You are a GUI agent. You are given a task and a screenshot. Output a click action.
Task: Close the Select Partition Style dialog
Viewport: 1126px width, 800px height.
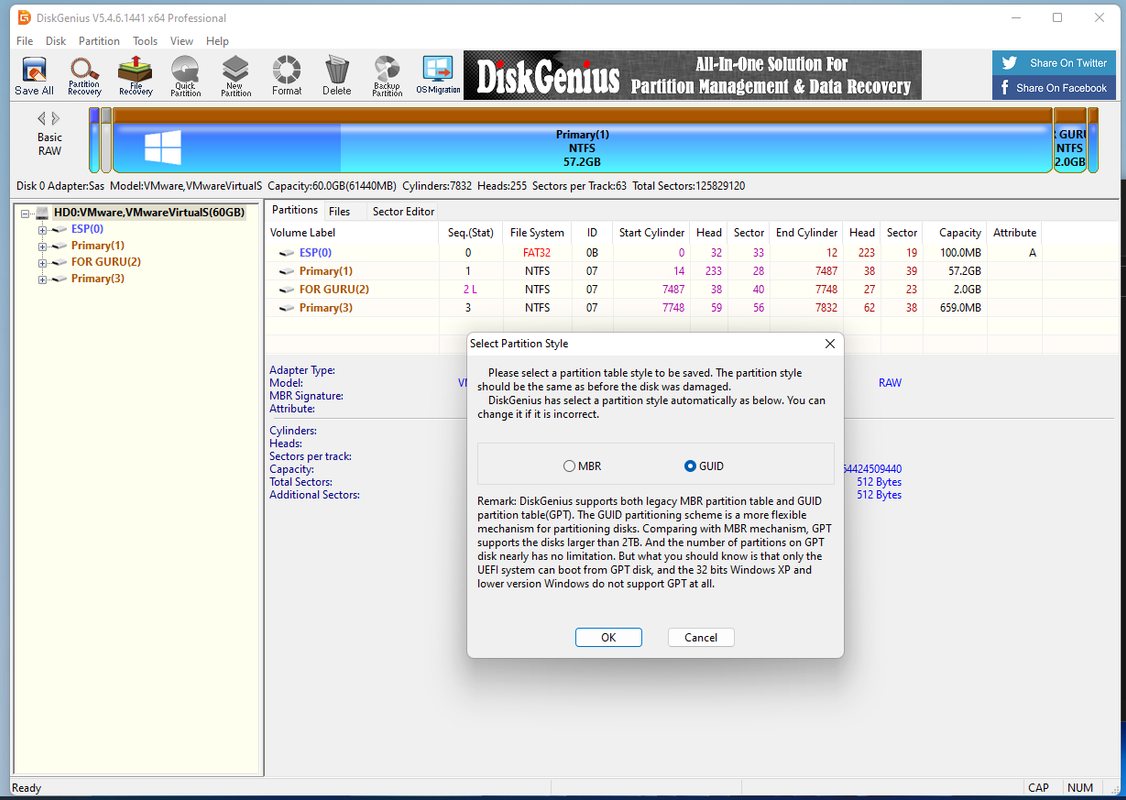point(829,344)
